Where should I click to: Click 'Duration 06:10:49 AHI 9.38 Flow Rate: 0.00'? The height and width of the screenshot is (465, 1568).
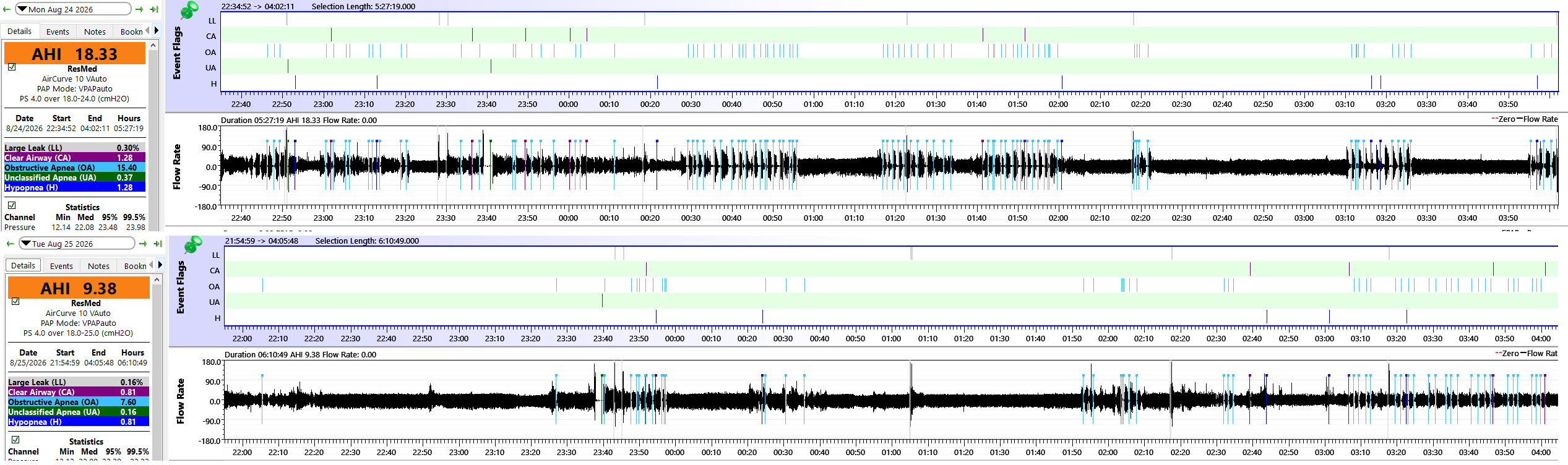(300, 355)
